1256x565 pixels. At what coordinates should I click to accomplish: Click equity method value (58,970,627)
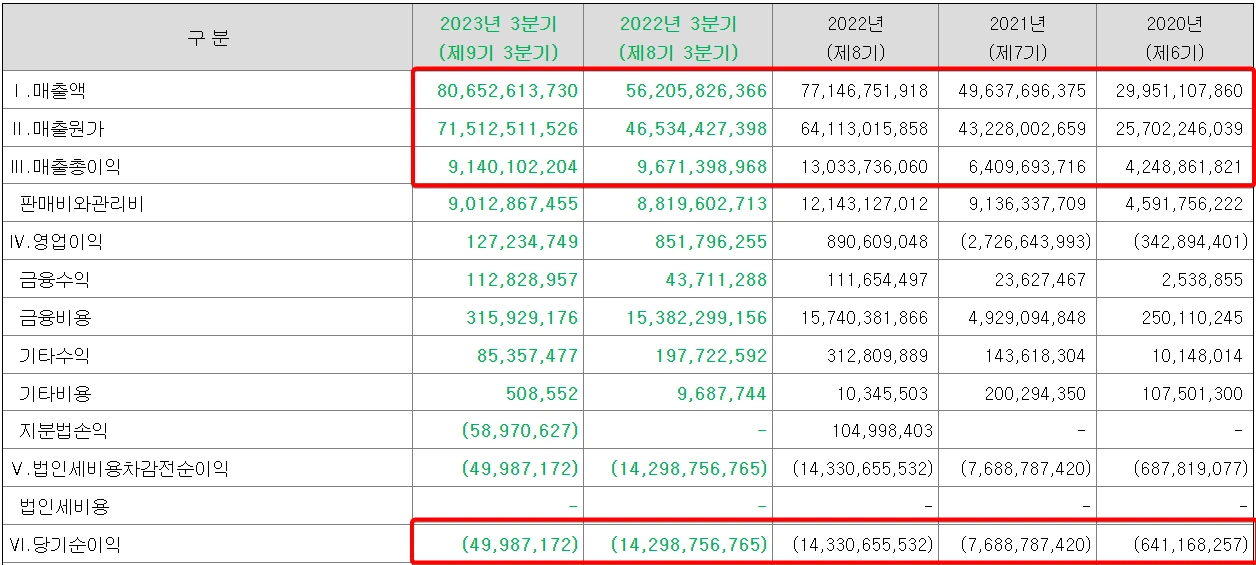tap(521, 431)
